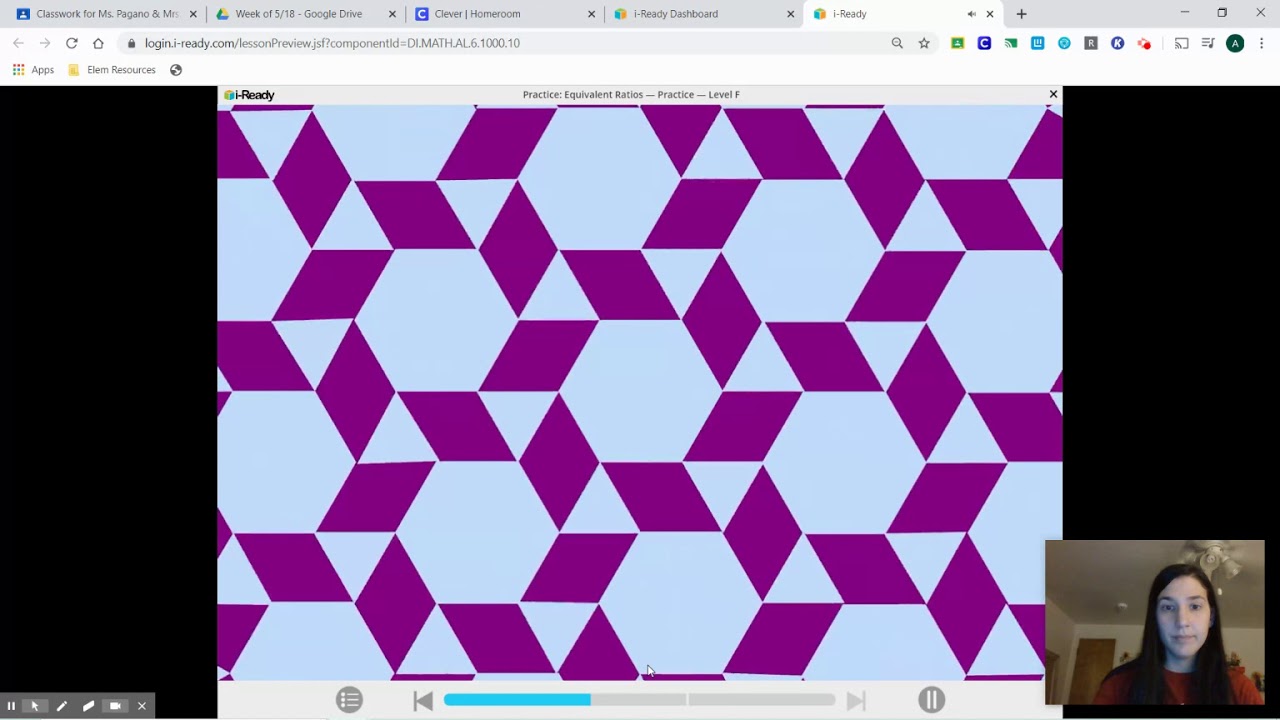
Task: Open the Chrome cast media icon
Action: 1182,43
